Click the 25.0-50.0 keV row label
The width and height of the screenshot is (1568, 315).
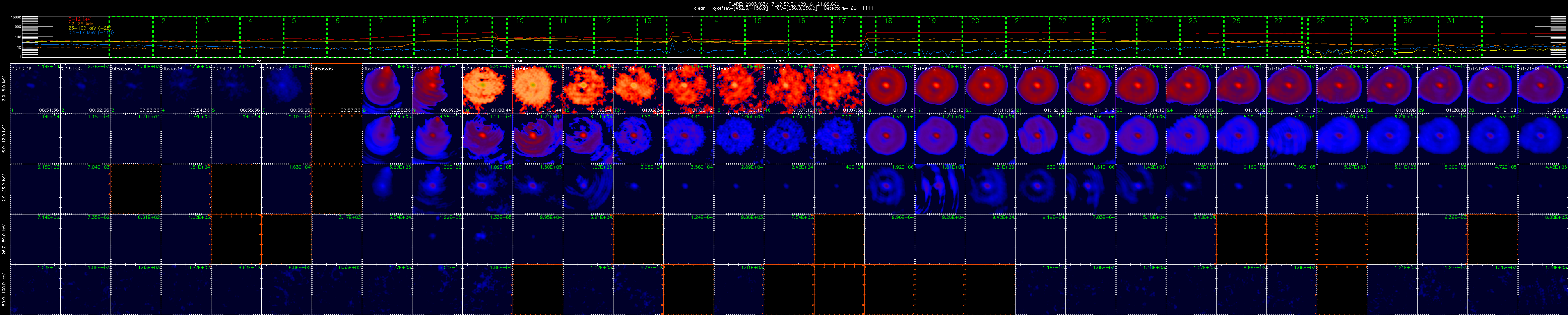click(4, 238)
